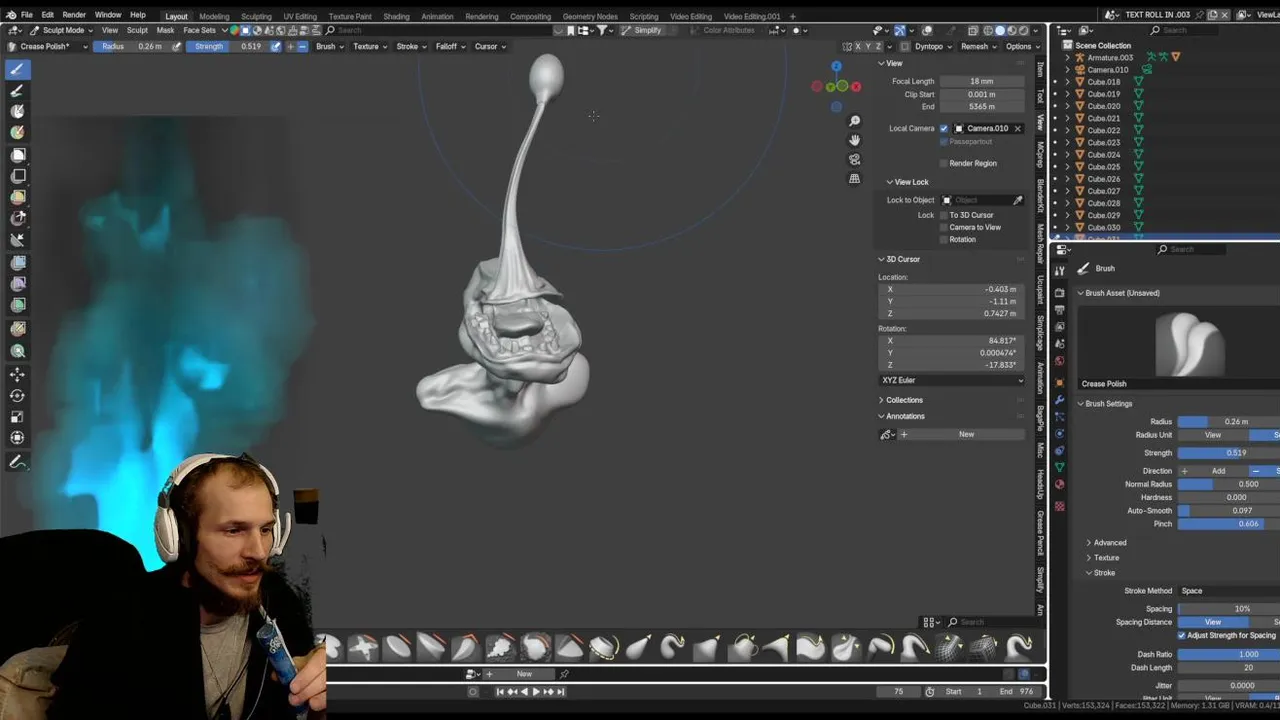
Task: Enable Camera to View lock checkbox
Action: tap(943, 227)
